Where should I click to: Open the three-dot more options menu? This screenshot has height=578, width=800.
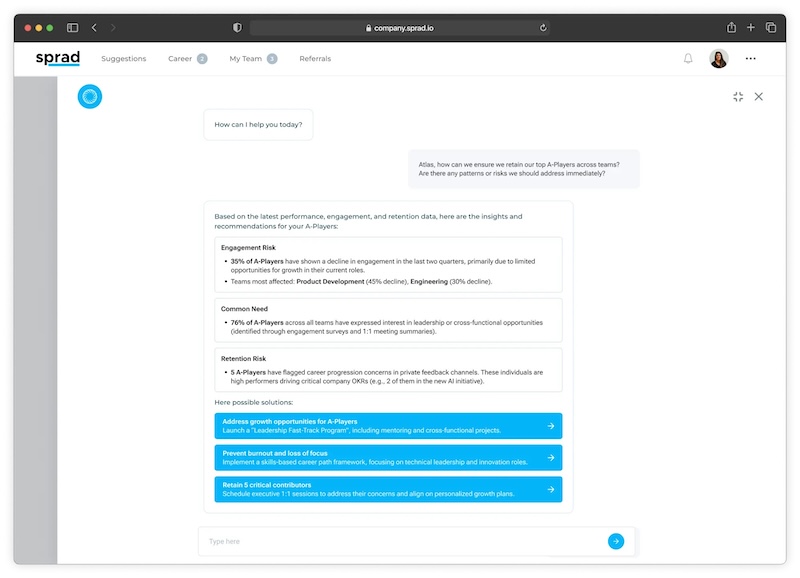pos(751,59)
